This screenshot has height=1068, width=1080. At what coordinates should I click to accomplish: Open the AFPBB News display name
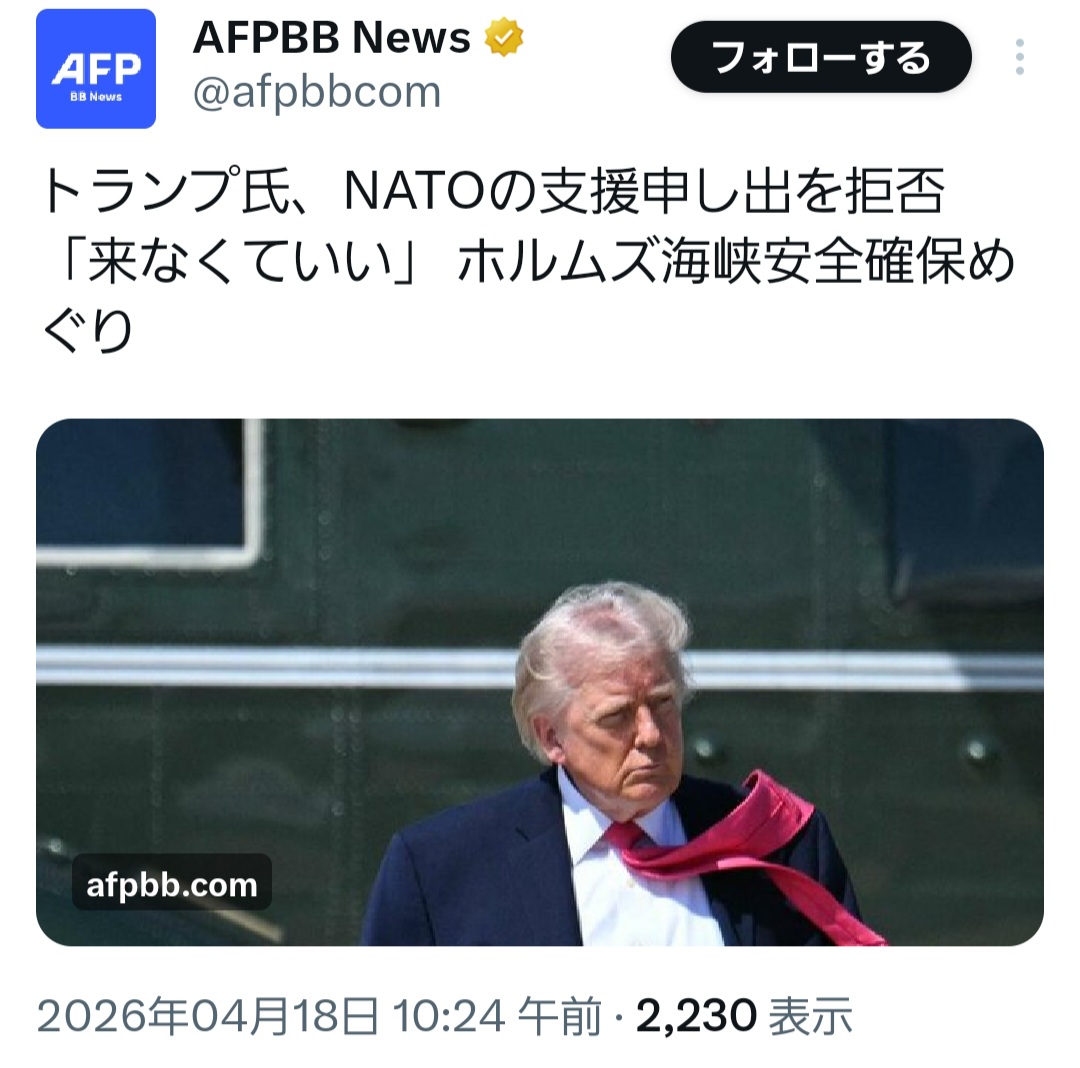point(331,37)
